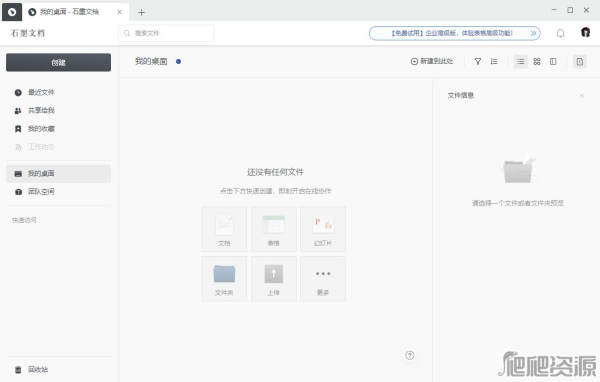Open 工作动态 activity feed

[x=58, y=147]
